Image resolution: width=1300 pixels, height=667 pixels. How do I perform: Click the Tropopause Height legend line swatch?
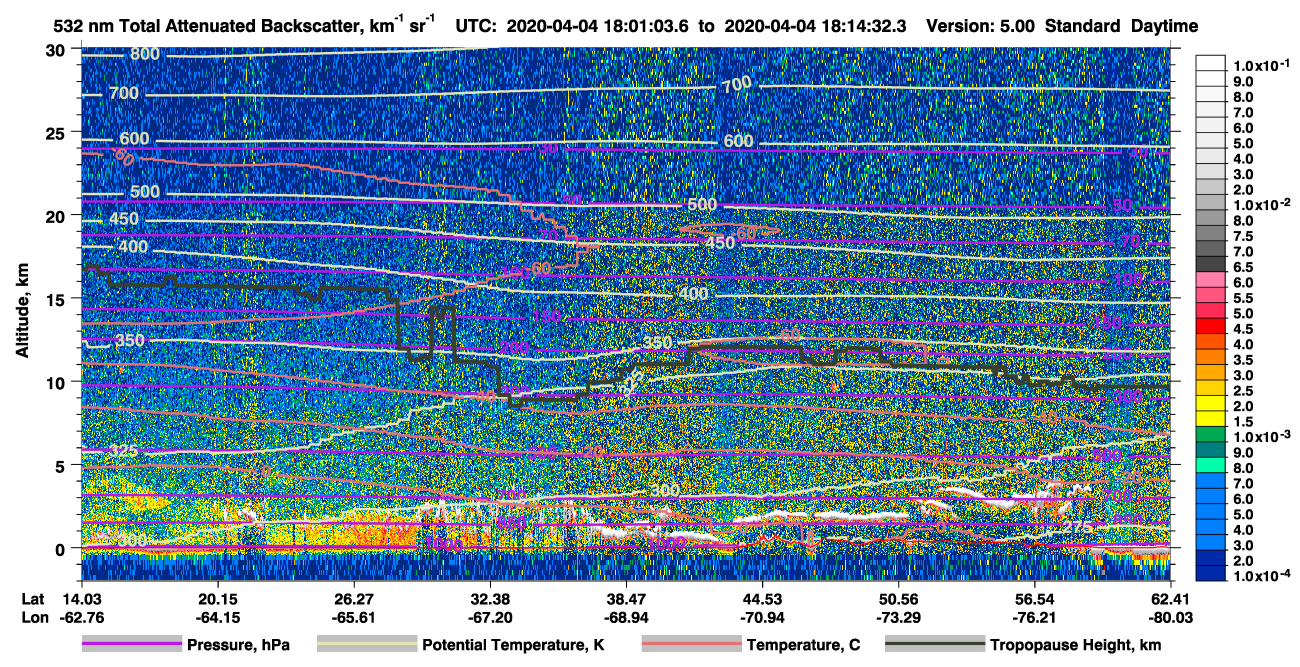pos(935,645)
